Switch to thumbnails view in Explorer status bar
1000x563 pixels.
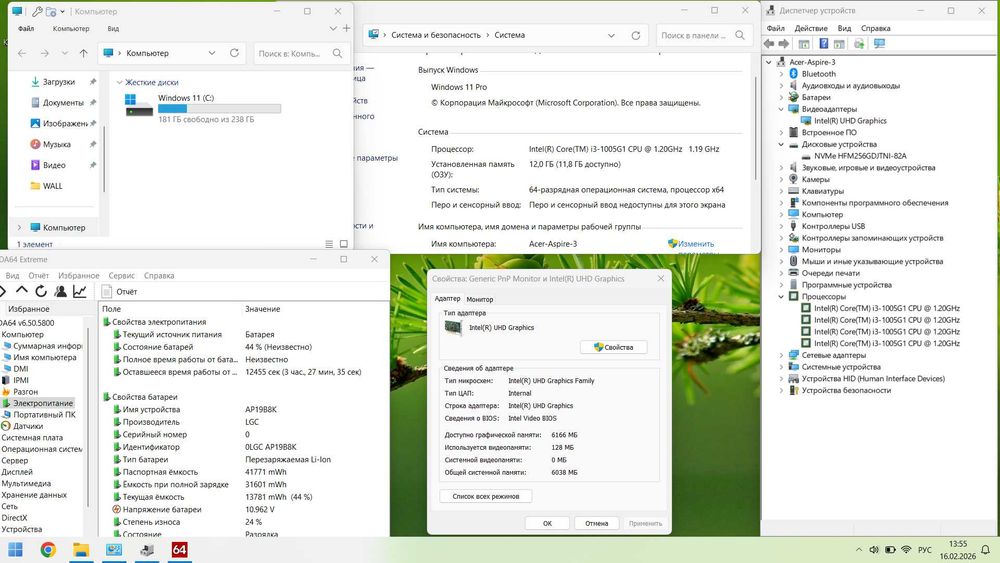click(344, 244)
